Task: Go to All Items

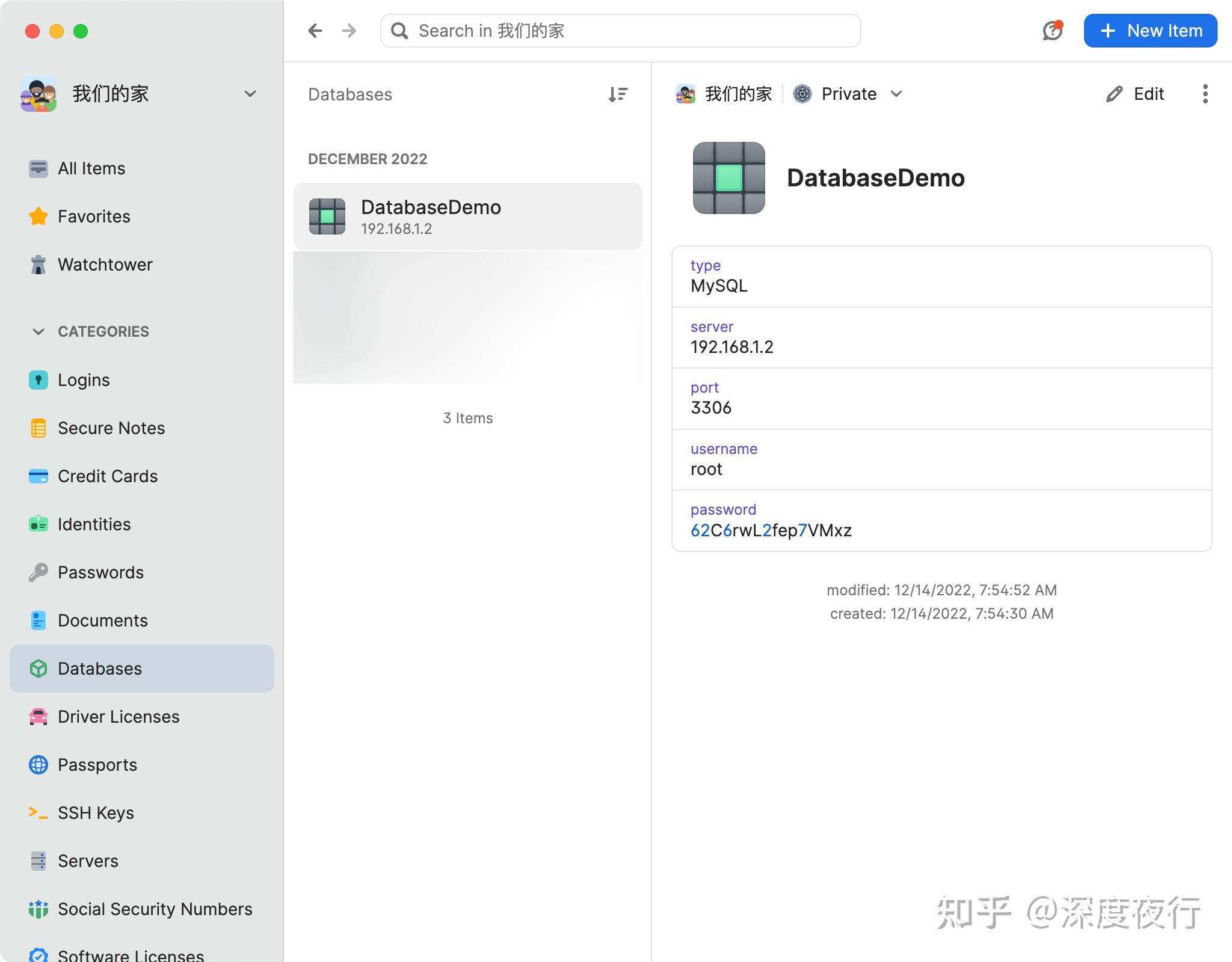Action: (91, 168)
